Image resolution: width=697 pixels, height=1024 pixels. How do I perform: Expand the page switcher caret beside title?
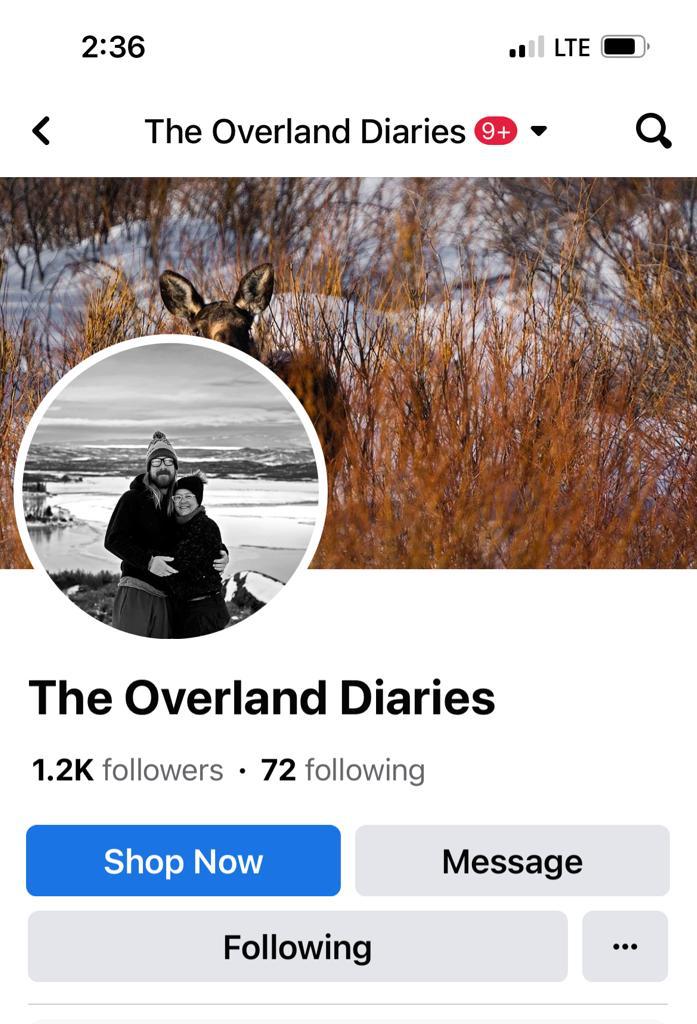tap(538, 131)
